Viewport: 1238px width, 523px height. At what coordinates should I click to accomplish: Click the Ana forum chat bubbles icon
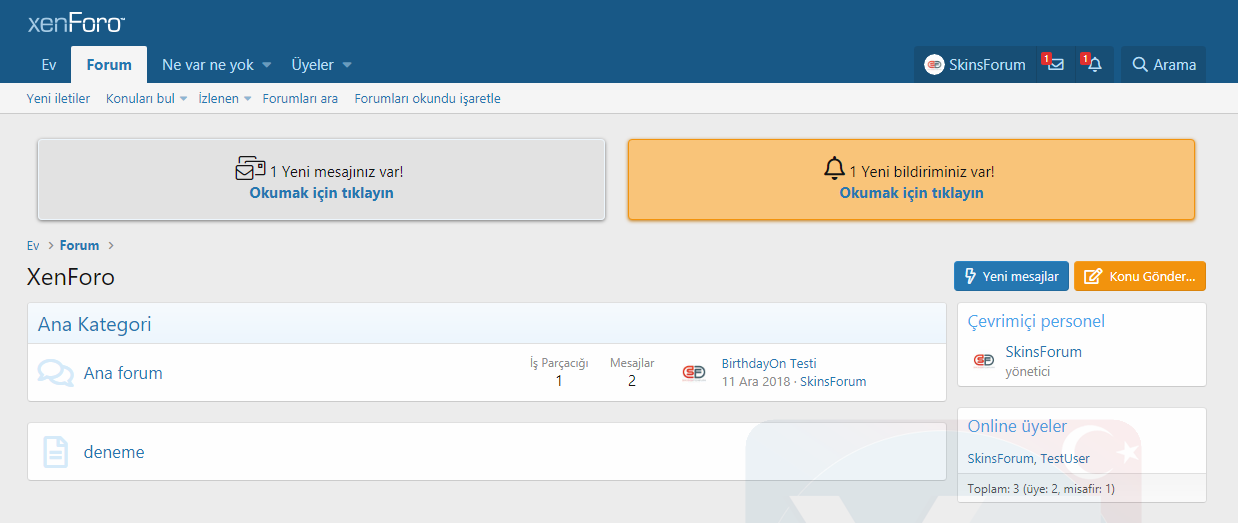[55, 373]
